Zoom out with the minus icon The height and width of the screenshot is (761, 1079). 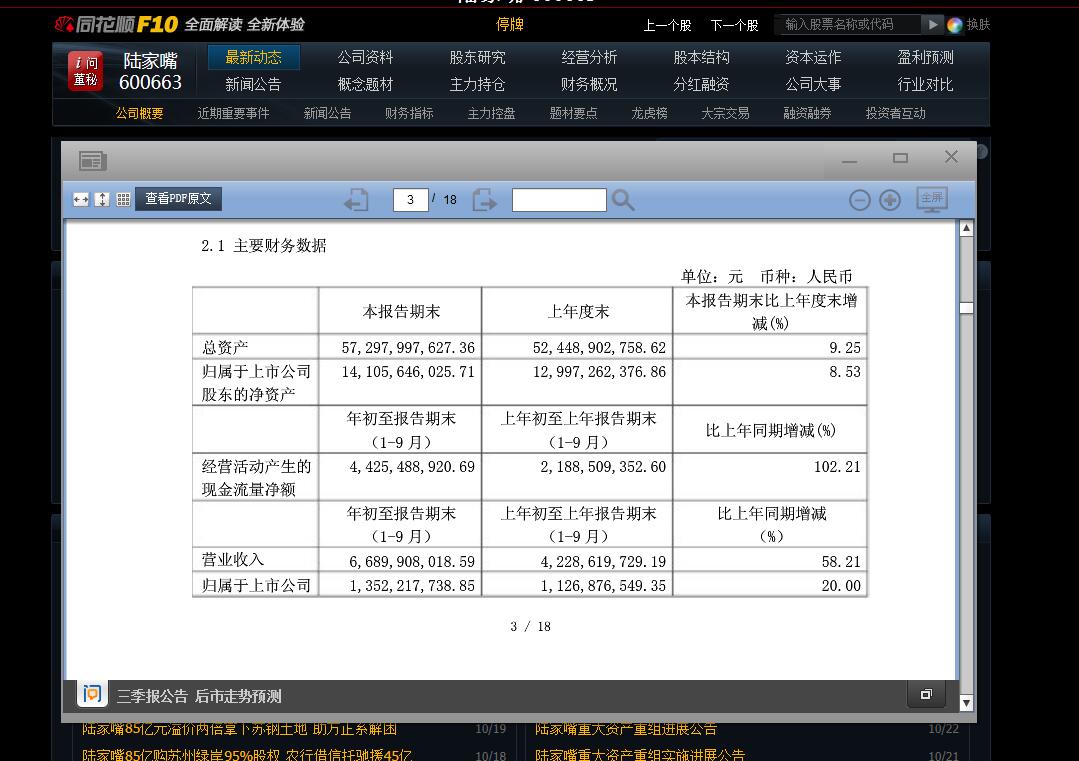point(859,200)
